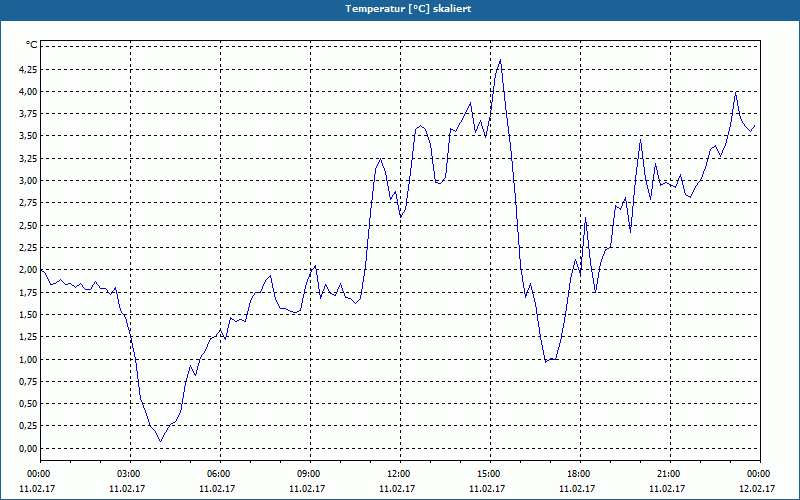This screenshot has height=500, width=800.
Task: Click the '00:00' time label above 11.02.17
Action: 37,474
